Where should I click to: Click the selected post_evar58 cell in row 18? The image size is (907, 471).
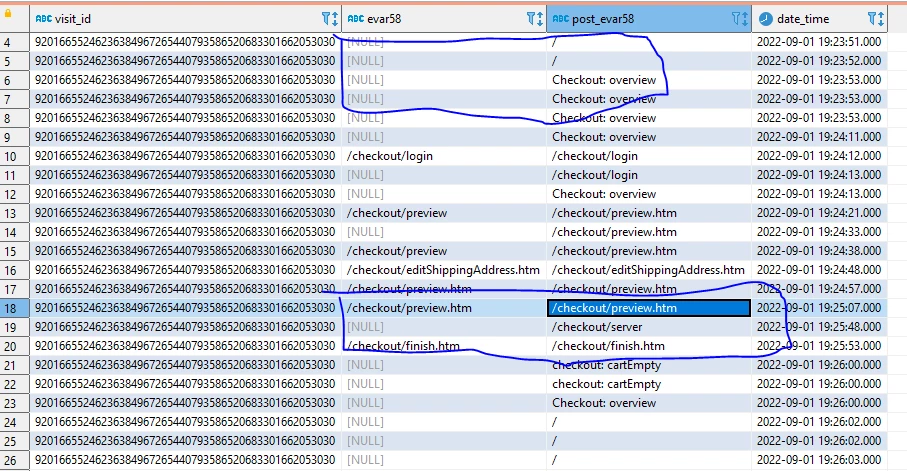pos(649,308)
